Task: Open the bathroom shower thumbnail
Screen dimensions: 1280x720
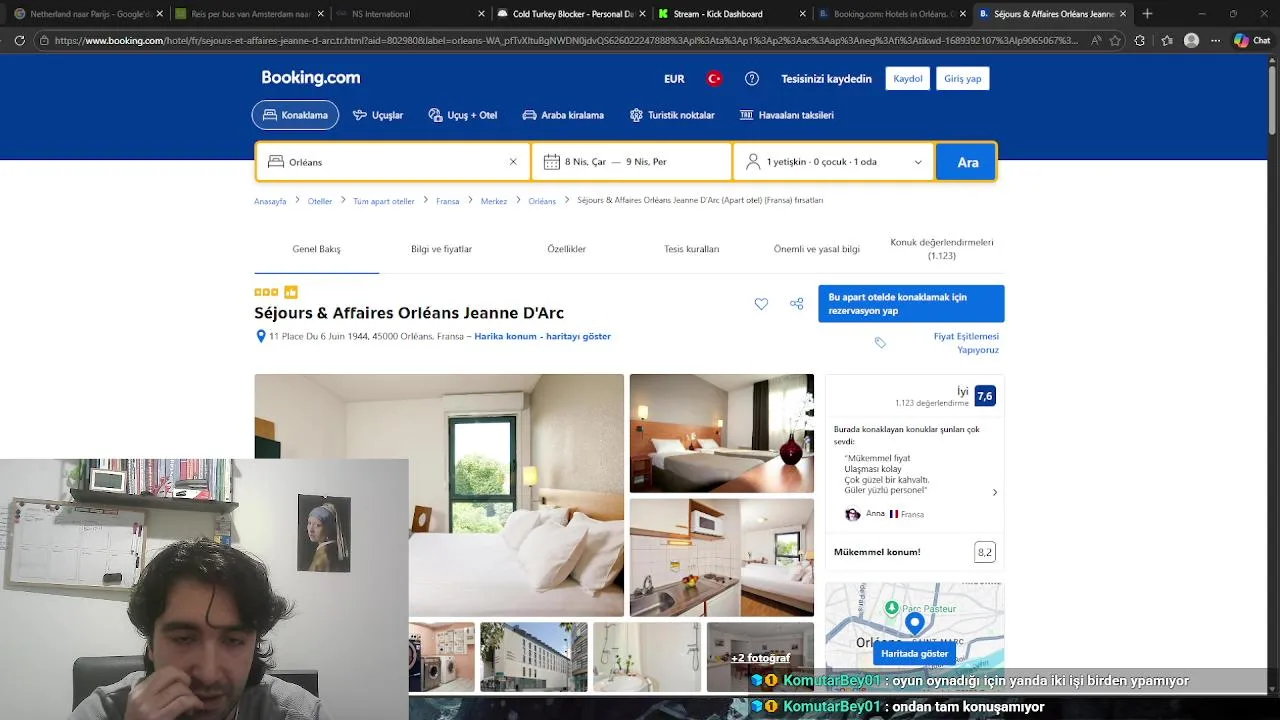Action: [647, 657]
